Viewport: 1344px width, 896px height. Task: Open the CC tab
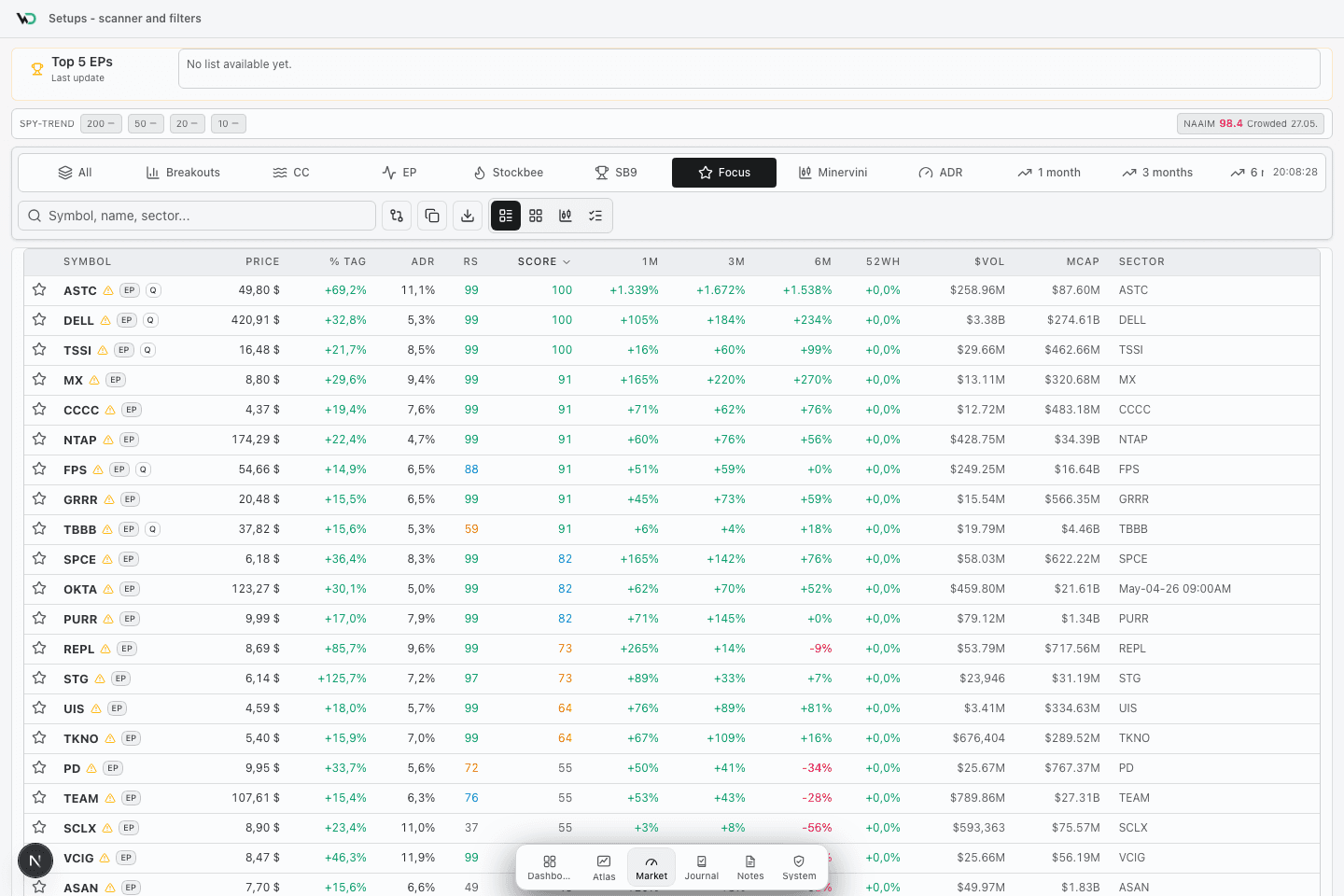tap(291, 173)
